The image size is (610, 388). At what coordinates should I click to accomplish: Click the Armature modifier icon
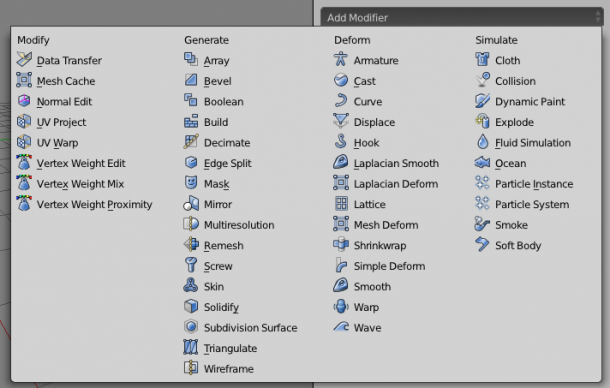coord(340,60)
